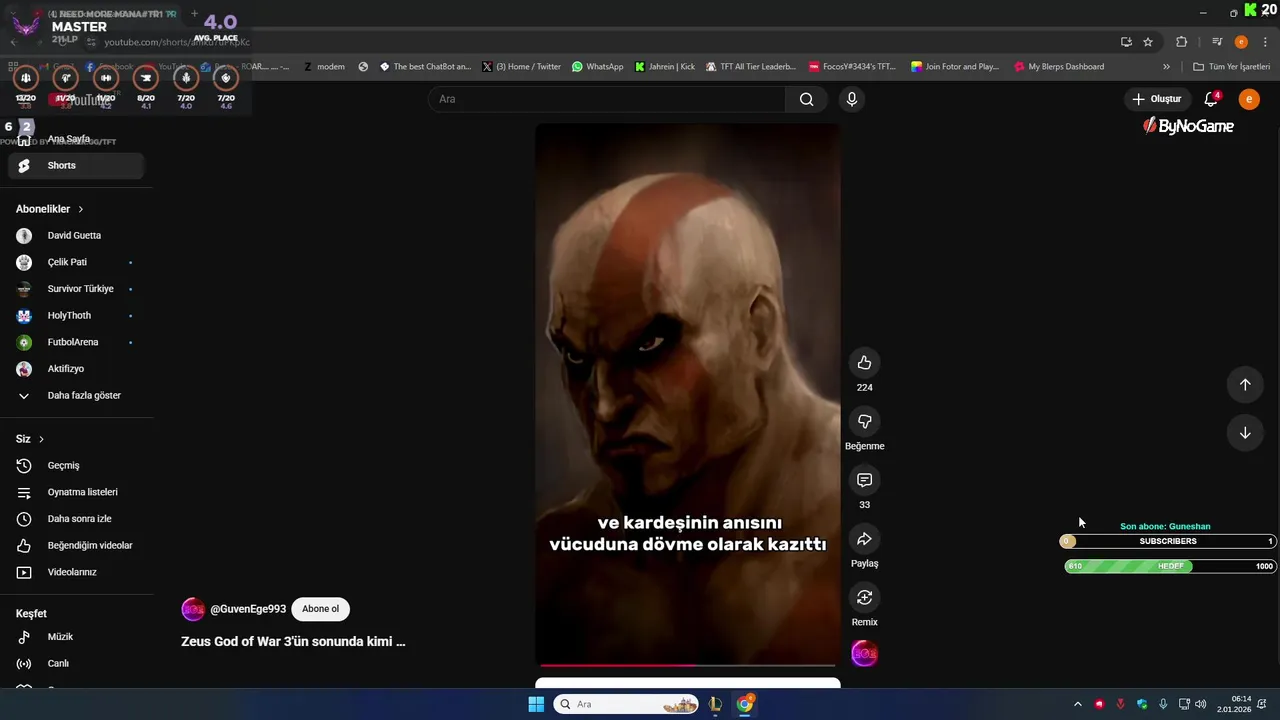Select Shorts in the sidebar
This screenshot has width=1280, height=720.
(76, 166)
